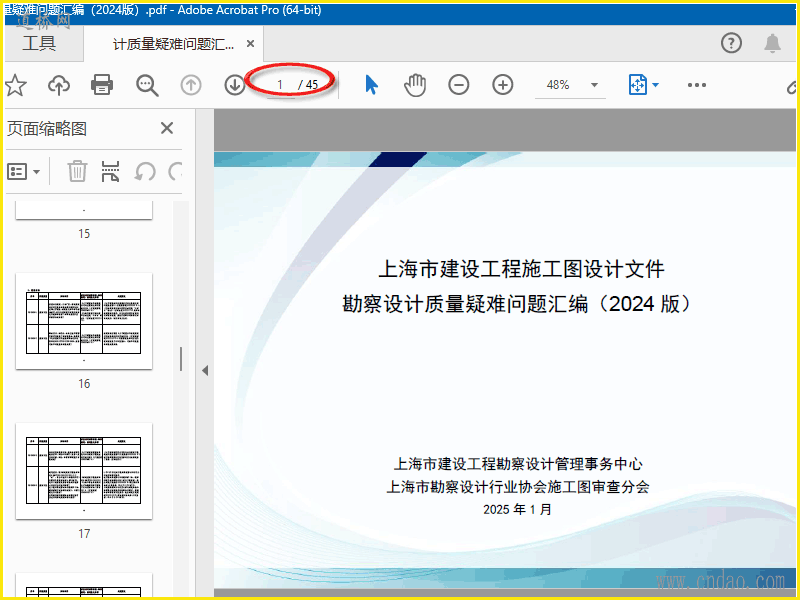This screenshot has height=600, width=800.
Task: Click the current page number field
Action: click(280, 85)
